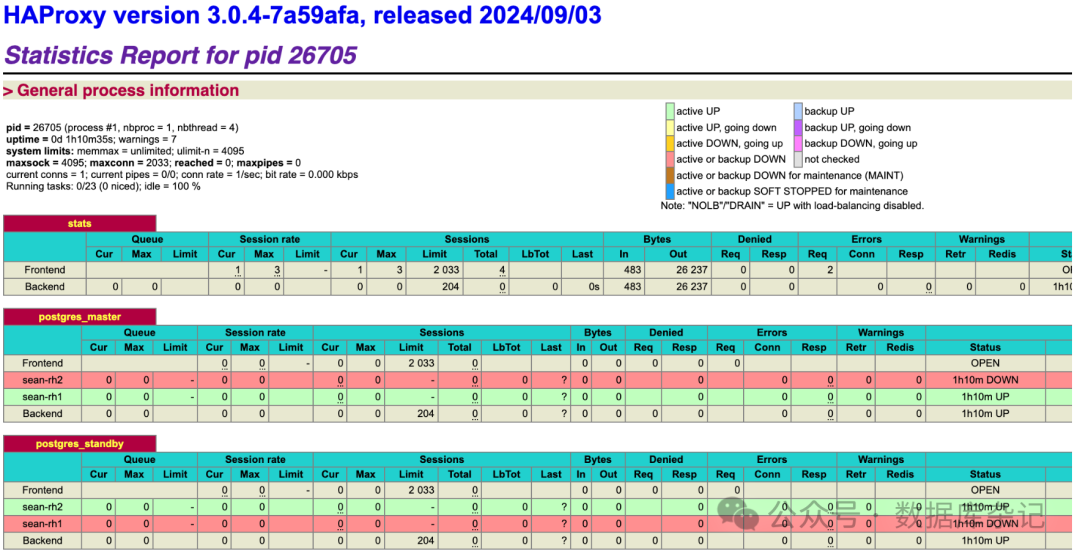Click '1h10m UP' status in postgres_master Backend row
The image size is (1080, 559).
click(985, 414)
